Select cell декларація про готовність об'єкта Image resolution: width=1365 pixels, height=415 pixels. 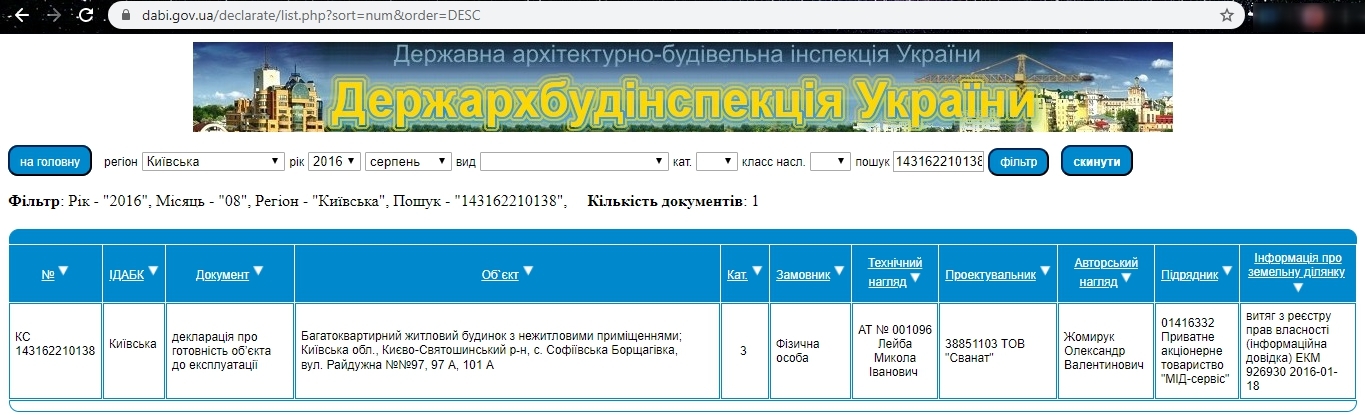[230, 351]
